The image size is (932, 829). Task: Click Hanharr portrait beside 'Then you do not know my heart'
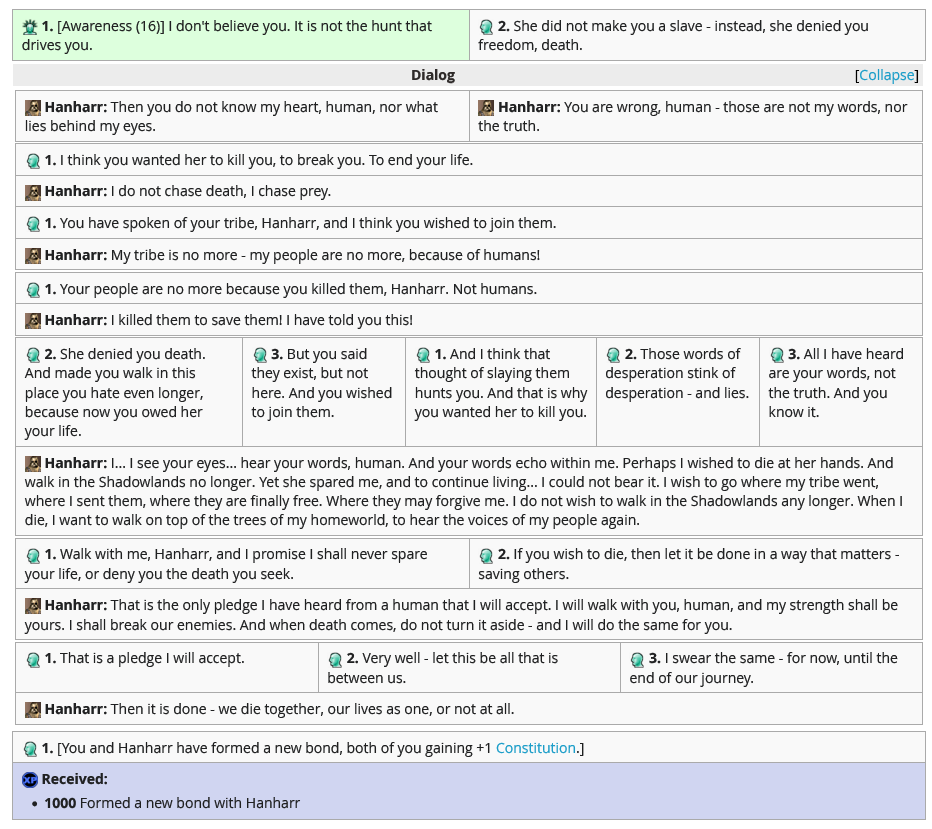(33, 108)
